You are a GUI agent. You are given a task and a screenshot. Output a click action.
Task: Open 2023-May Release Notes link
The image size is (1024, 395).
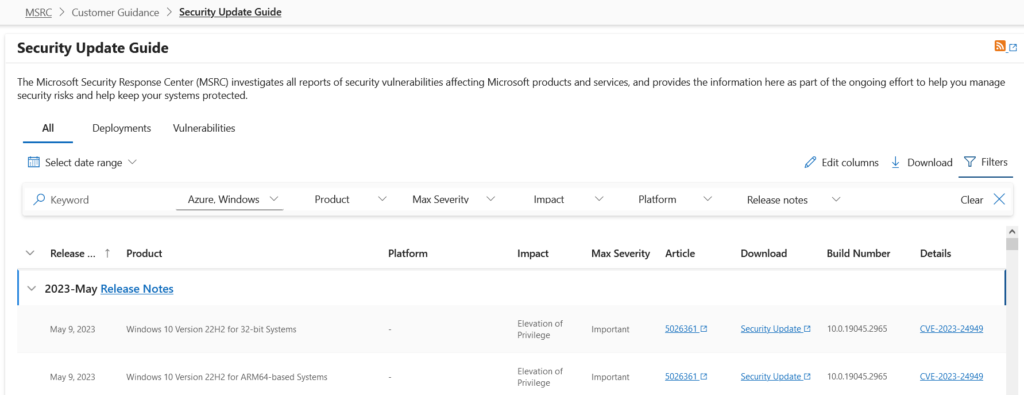(137, 289)
